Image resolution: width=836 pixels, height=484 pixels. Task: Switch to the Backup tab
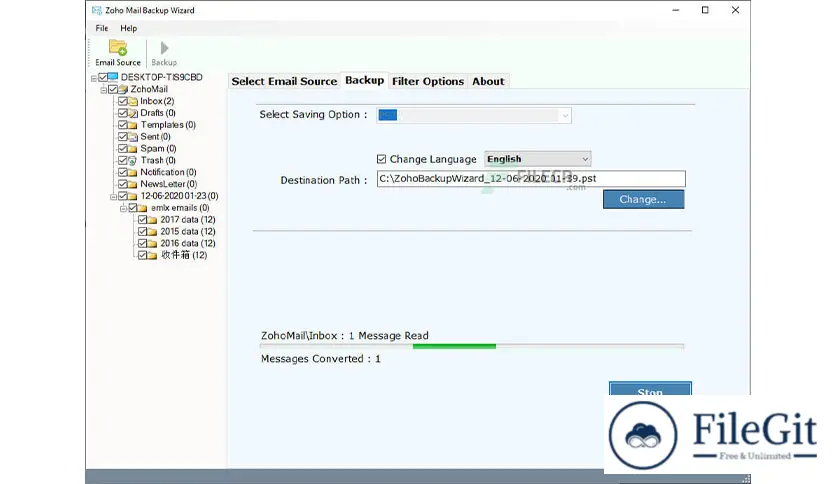point(365,80)
